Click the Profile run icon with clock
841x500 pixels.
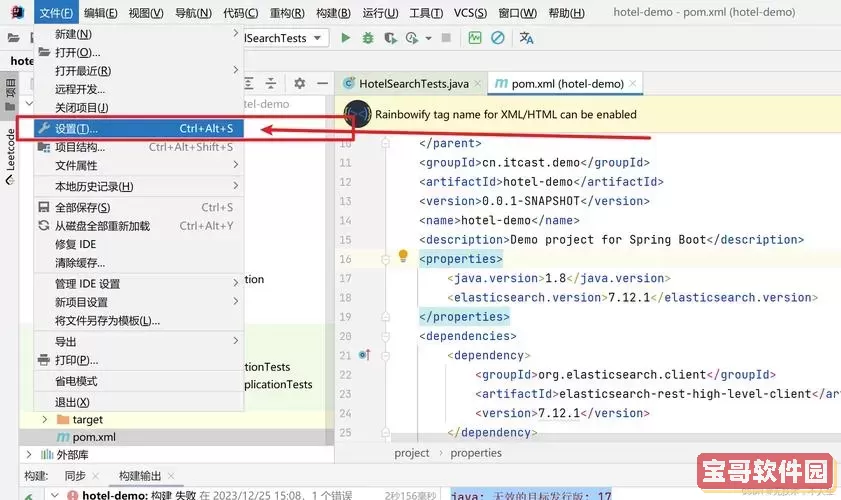412,38
